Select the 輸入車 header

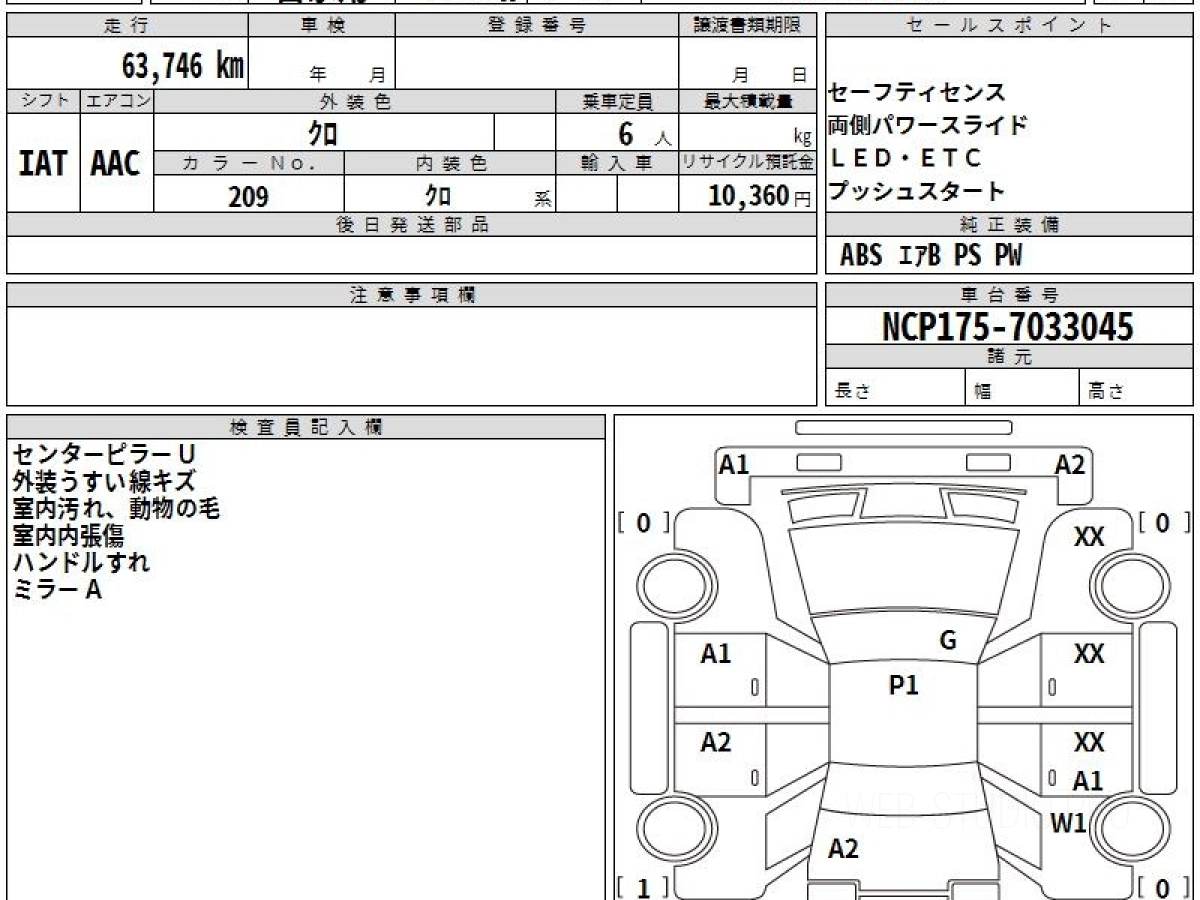617,163
